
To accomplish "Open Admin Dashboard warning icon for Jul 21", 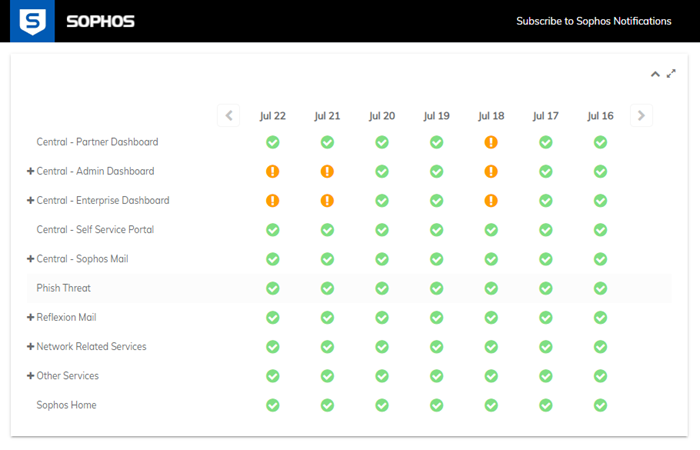I will [x=327, y=171].
